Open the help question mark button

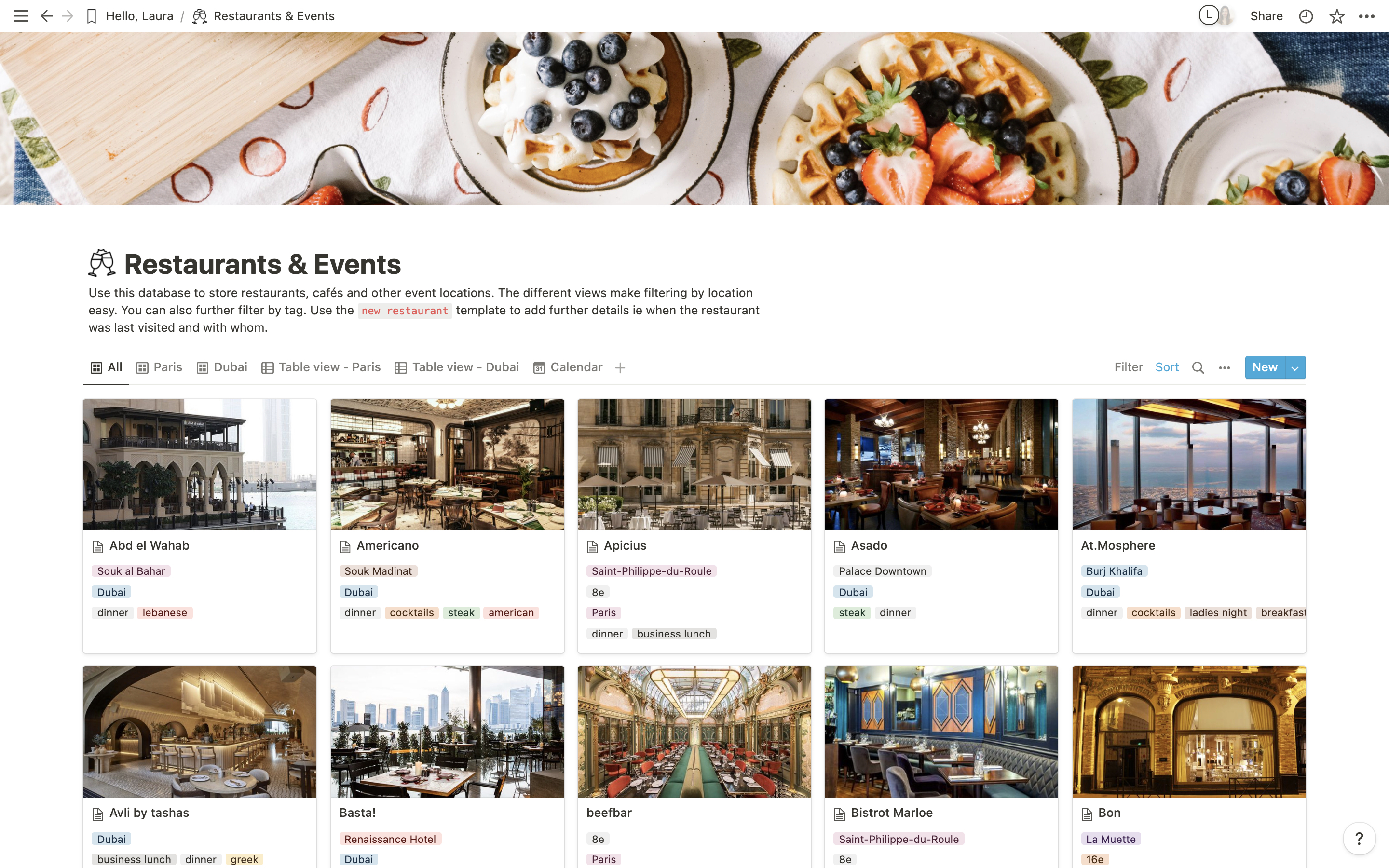pyautogui.click(x=1359, y=839)
